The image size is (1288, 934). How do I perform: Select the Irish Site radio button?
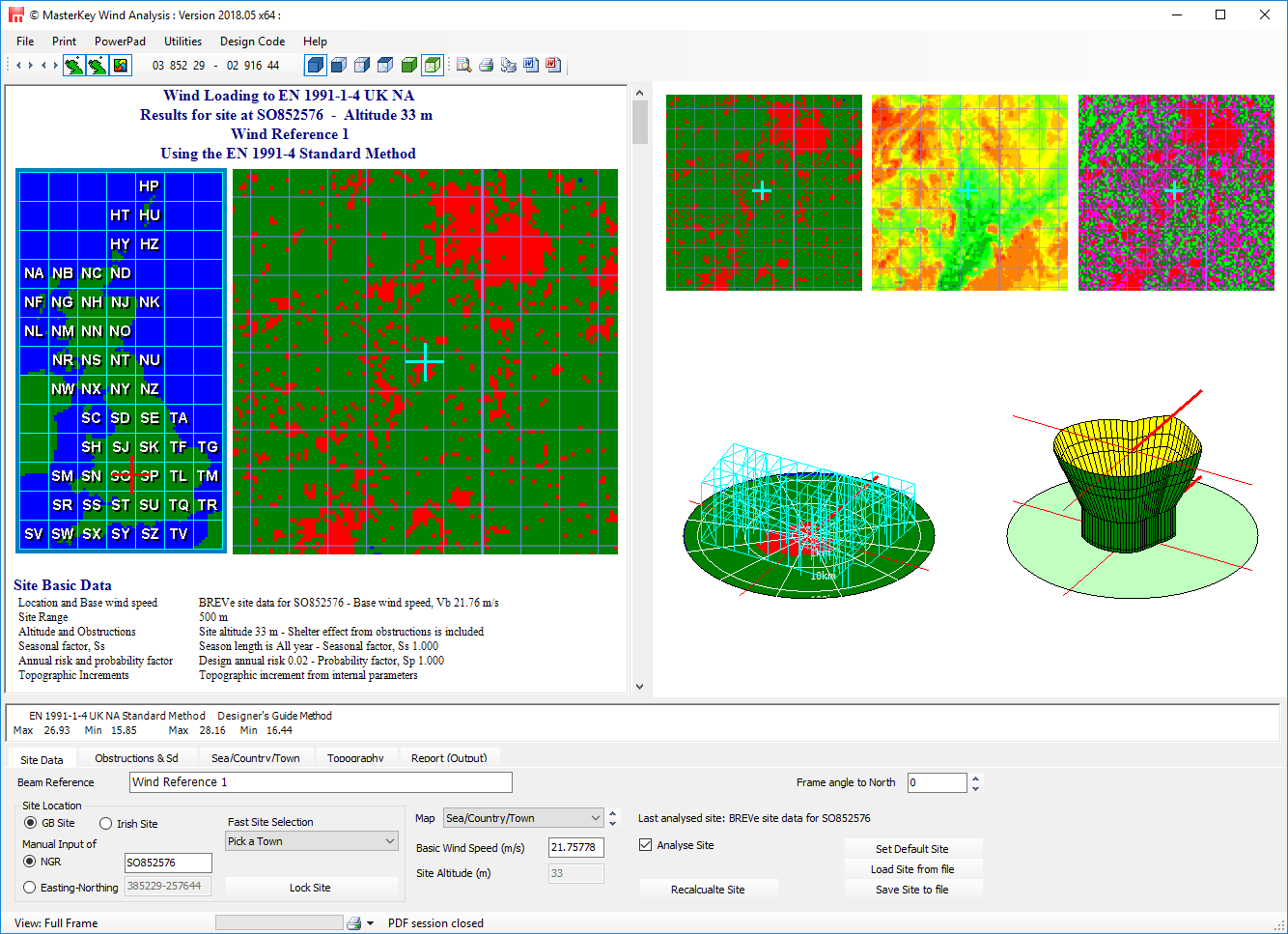(105, 824)
